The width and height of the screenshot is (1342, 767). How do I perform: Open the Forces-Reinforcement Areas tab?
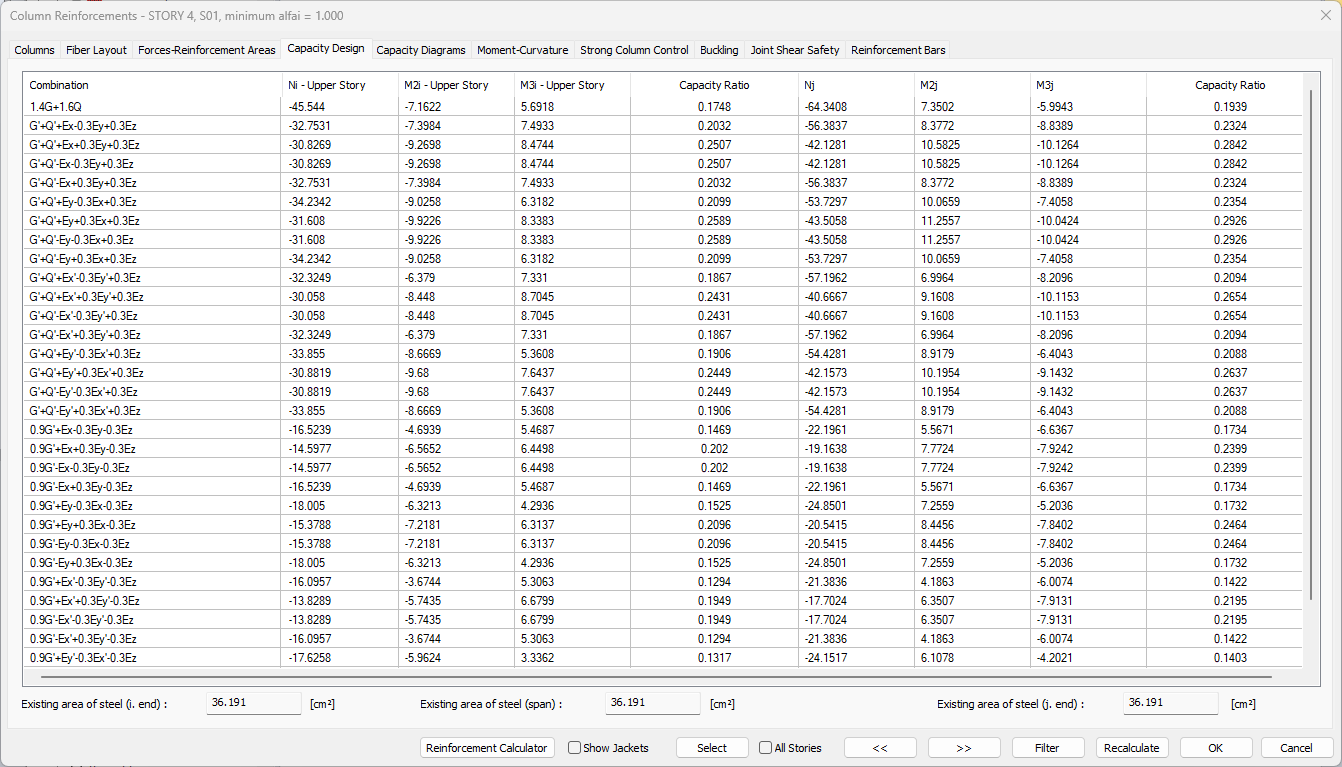[207, 50]
